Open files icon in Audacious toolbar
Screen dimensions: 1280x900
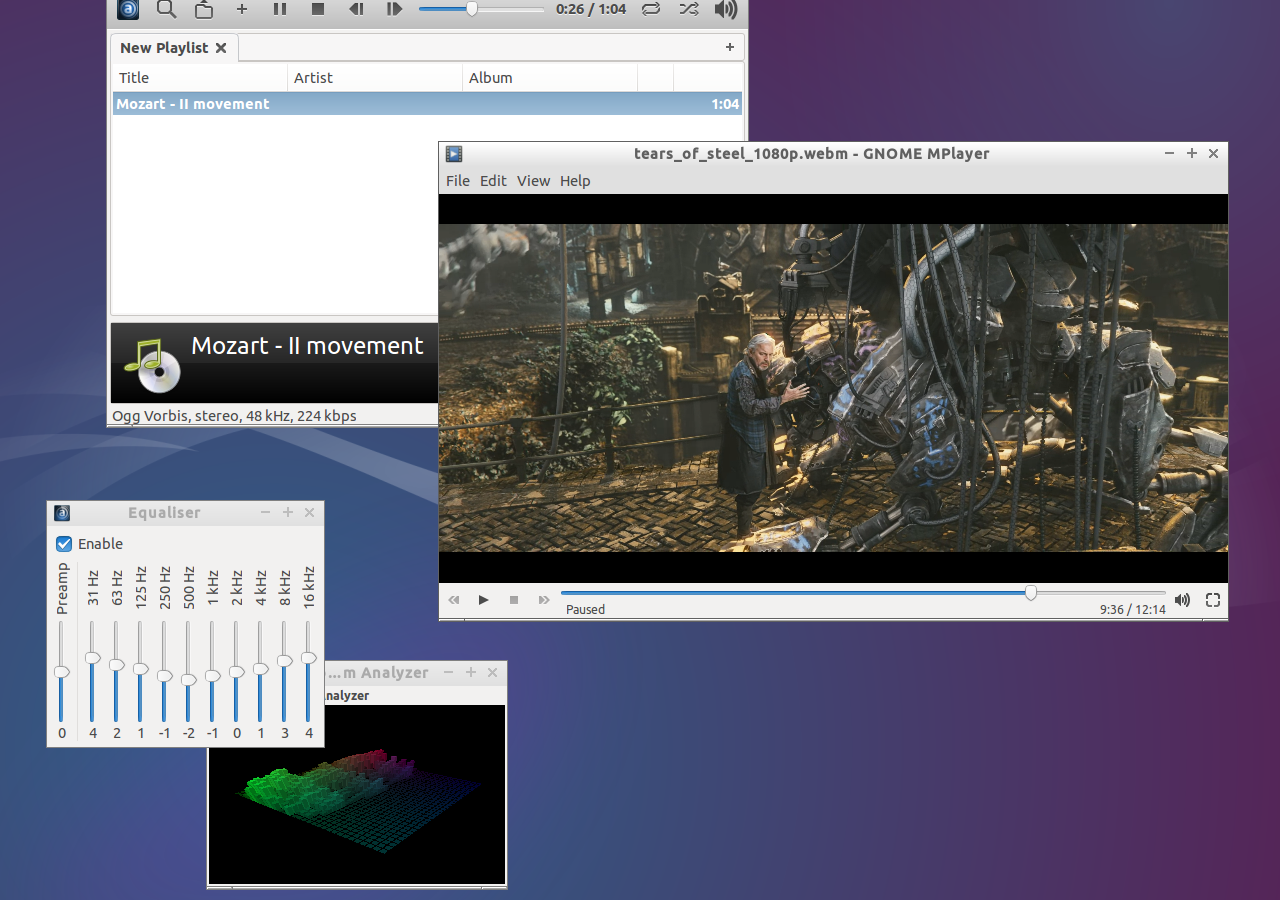pos(204,9)
